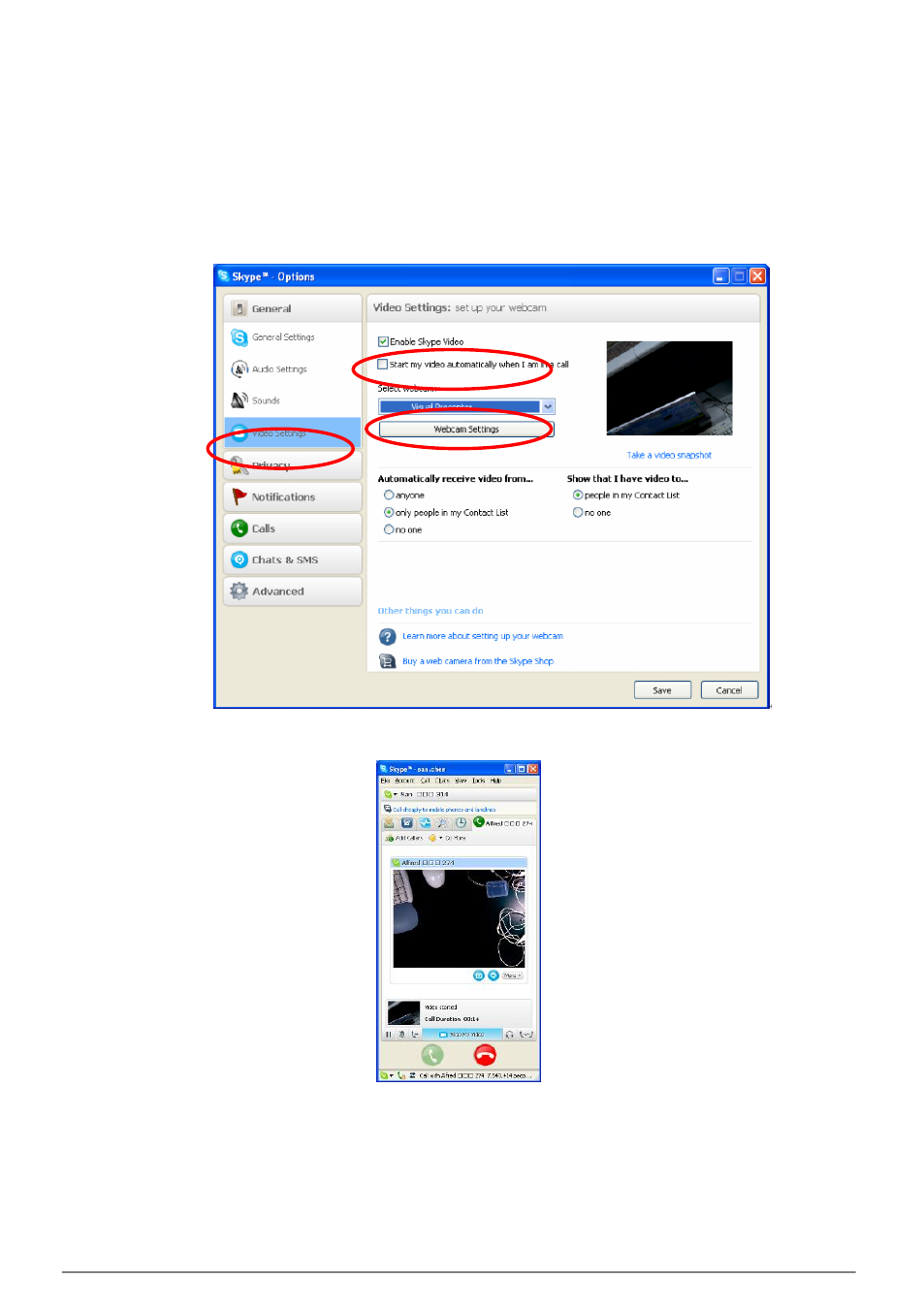Click the green call button
The width and height of the screenshot is (924, 1311).
tap(432, 1055)
